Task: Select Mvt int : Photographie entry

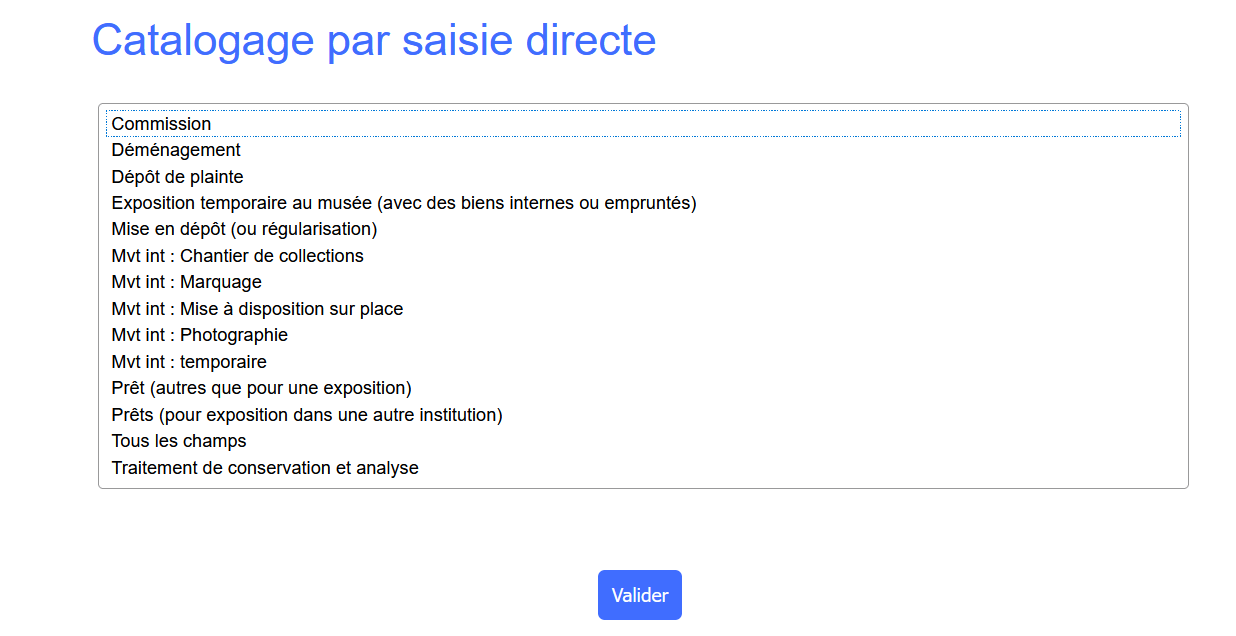Action: tap(200, 335)
